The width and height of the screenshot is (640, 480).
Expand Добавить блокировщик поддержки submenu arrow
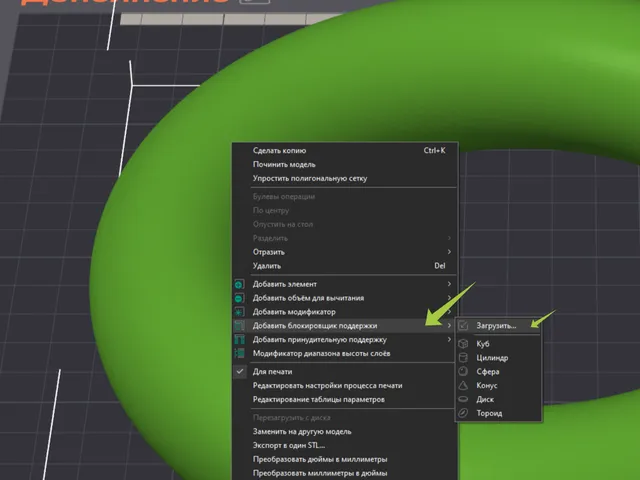(449, 326)
